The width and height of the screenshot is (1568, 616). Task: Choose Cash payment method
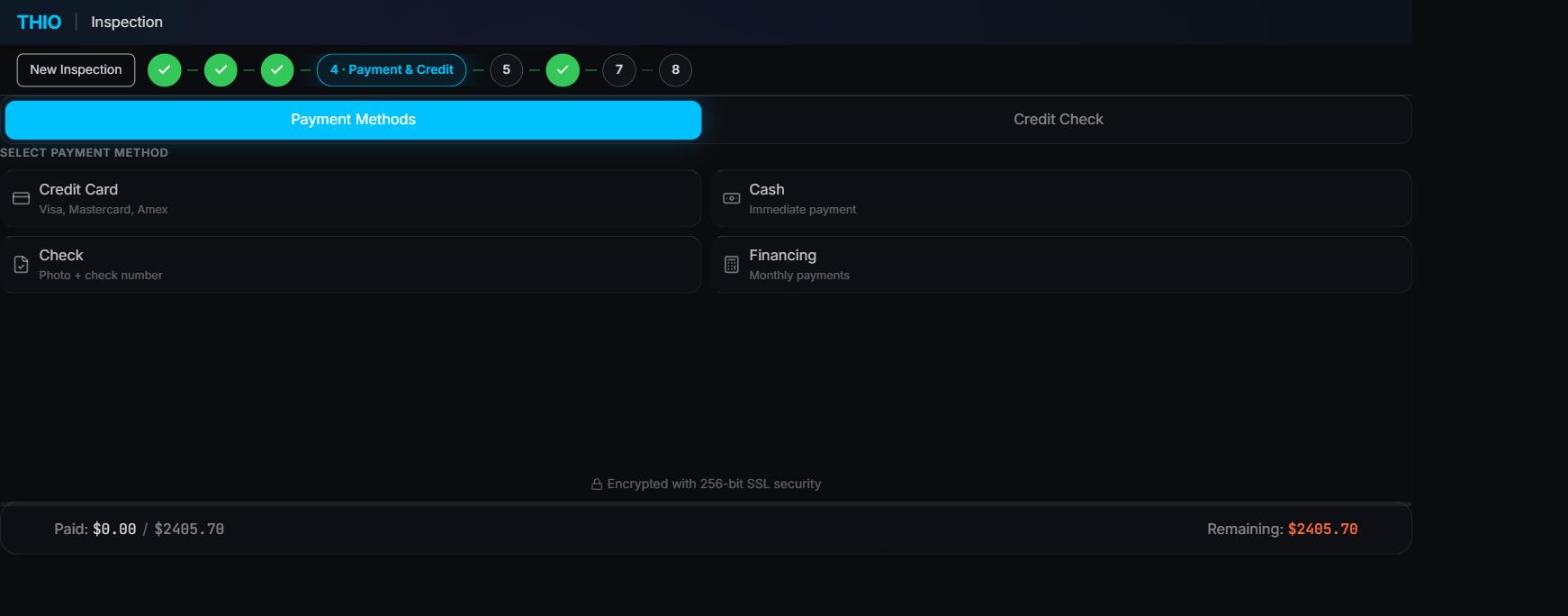pyautogui.click(x=1061, y=198)
